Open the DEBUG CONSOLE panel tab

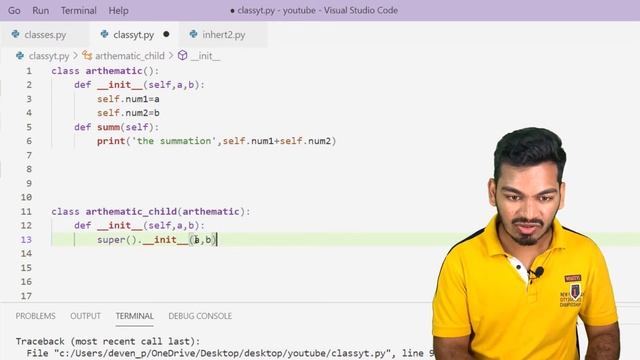(200, 316)
